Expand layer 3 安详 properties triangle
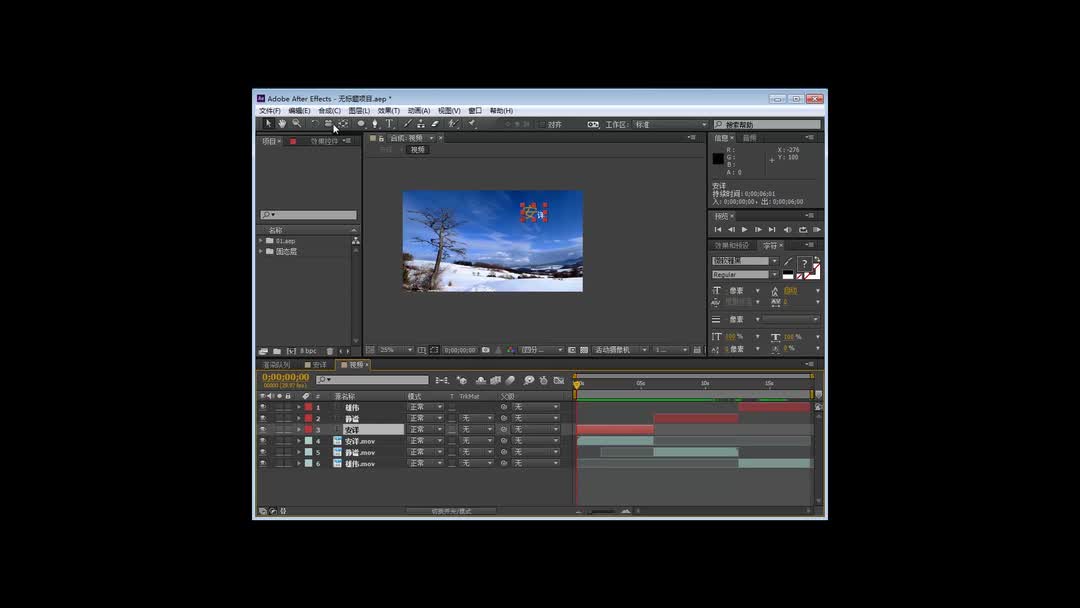Screen dimensions: 1080x608 coord(299,430)
